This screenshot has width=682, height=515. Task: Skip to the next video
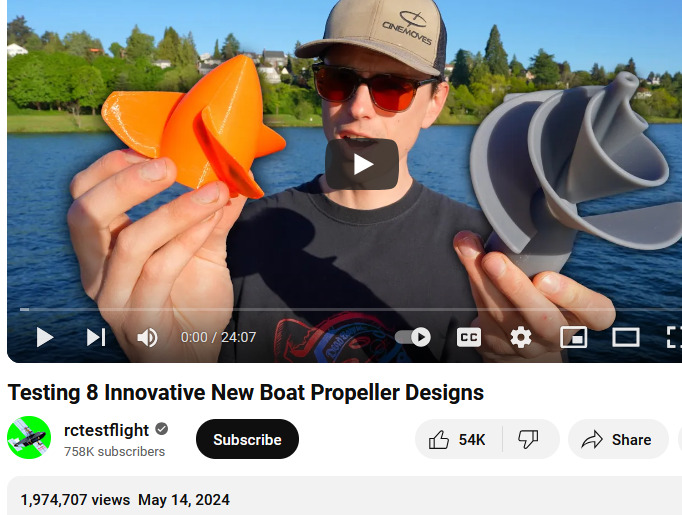pyautogui.click(x=96, y=337)
